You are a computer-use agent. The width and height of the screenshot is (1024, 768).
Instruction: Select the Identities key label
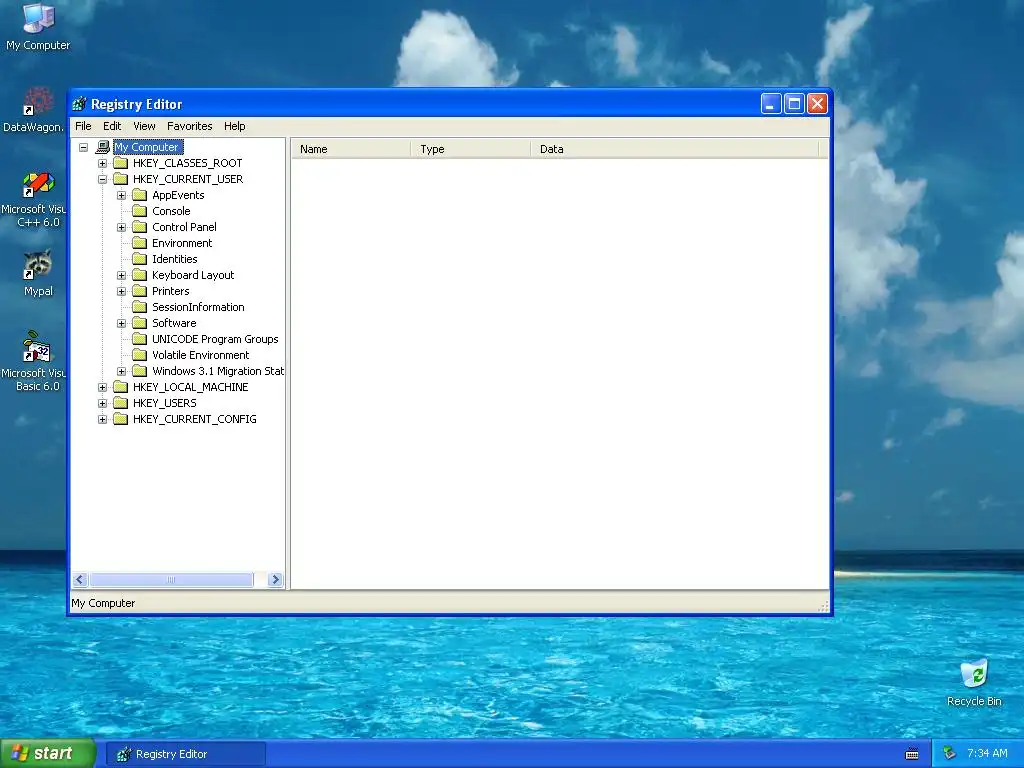click(x=174, y=259)
